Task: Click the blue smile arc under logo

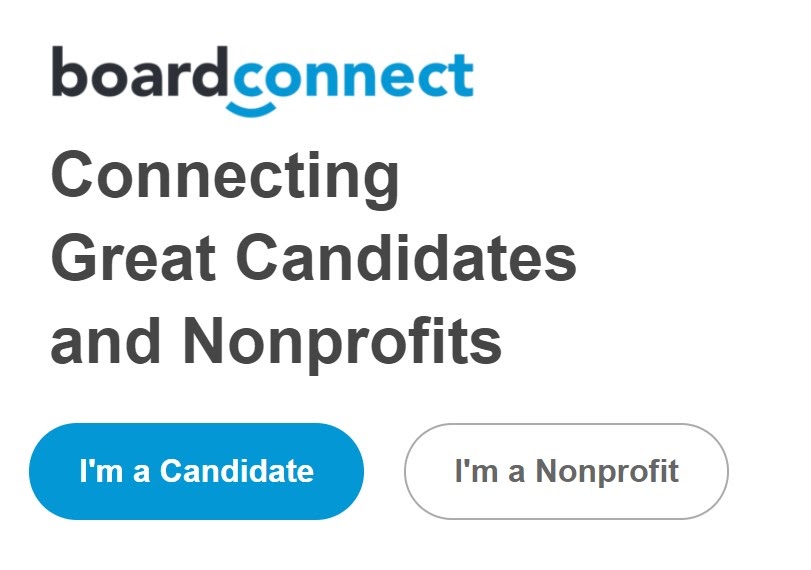Action: click(x=251, y=108)
